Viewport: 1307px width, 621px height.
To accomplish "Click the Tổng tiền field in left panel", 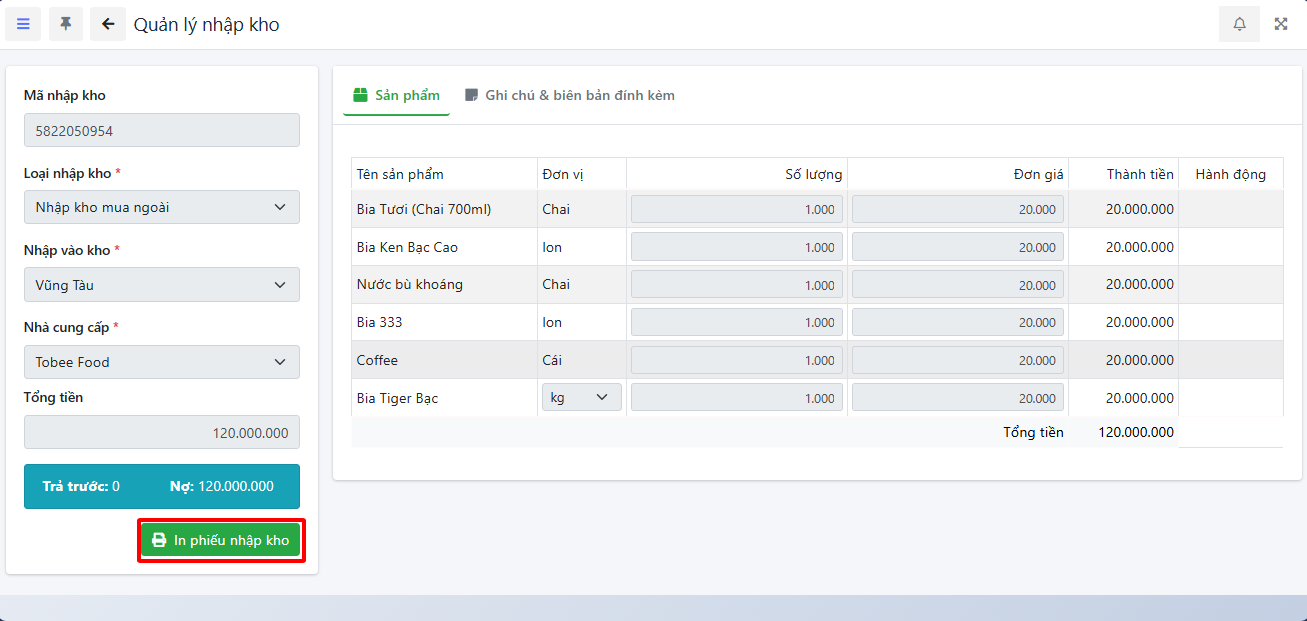I will click(x=162, y=432).
